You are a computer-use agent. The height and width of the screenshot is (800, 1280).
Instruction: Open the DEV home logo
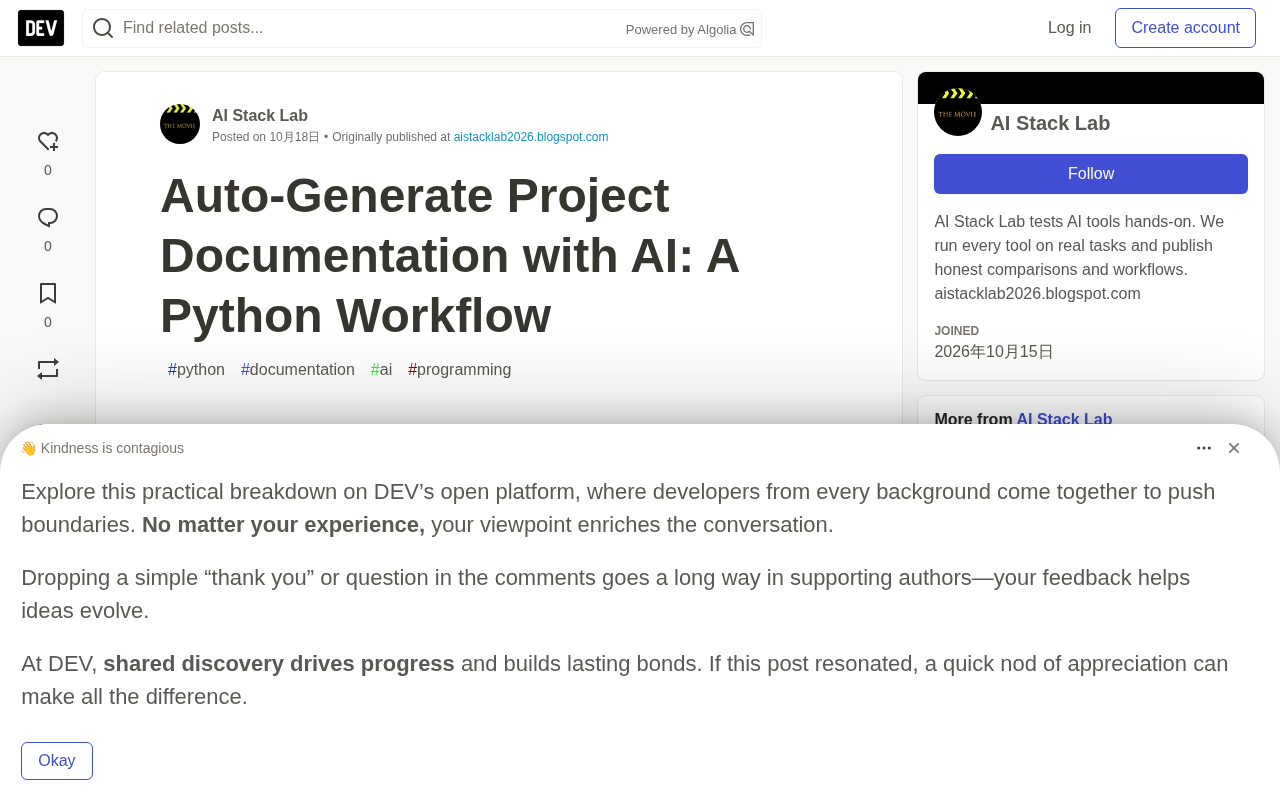[x=41, y=28]
